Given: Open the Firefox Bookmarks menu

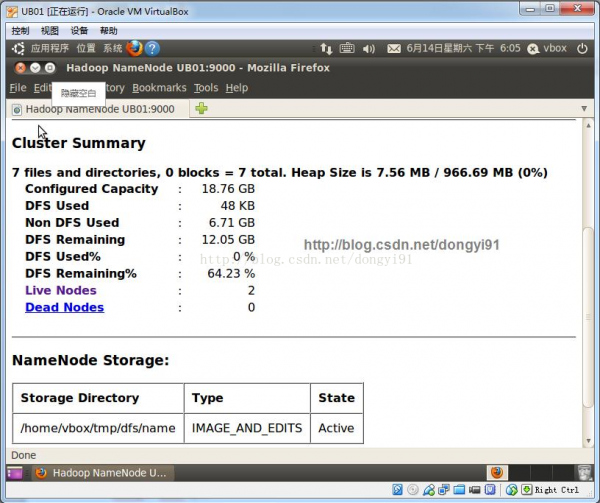Looking at the screenshot, I should pos(159,88).
